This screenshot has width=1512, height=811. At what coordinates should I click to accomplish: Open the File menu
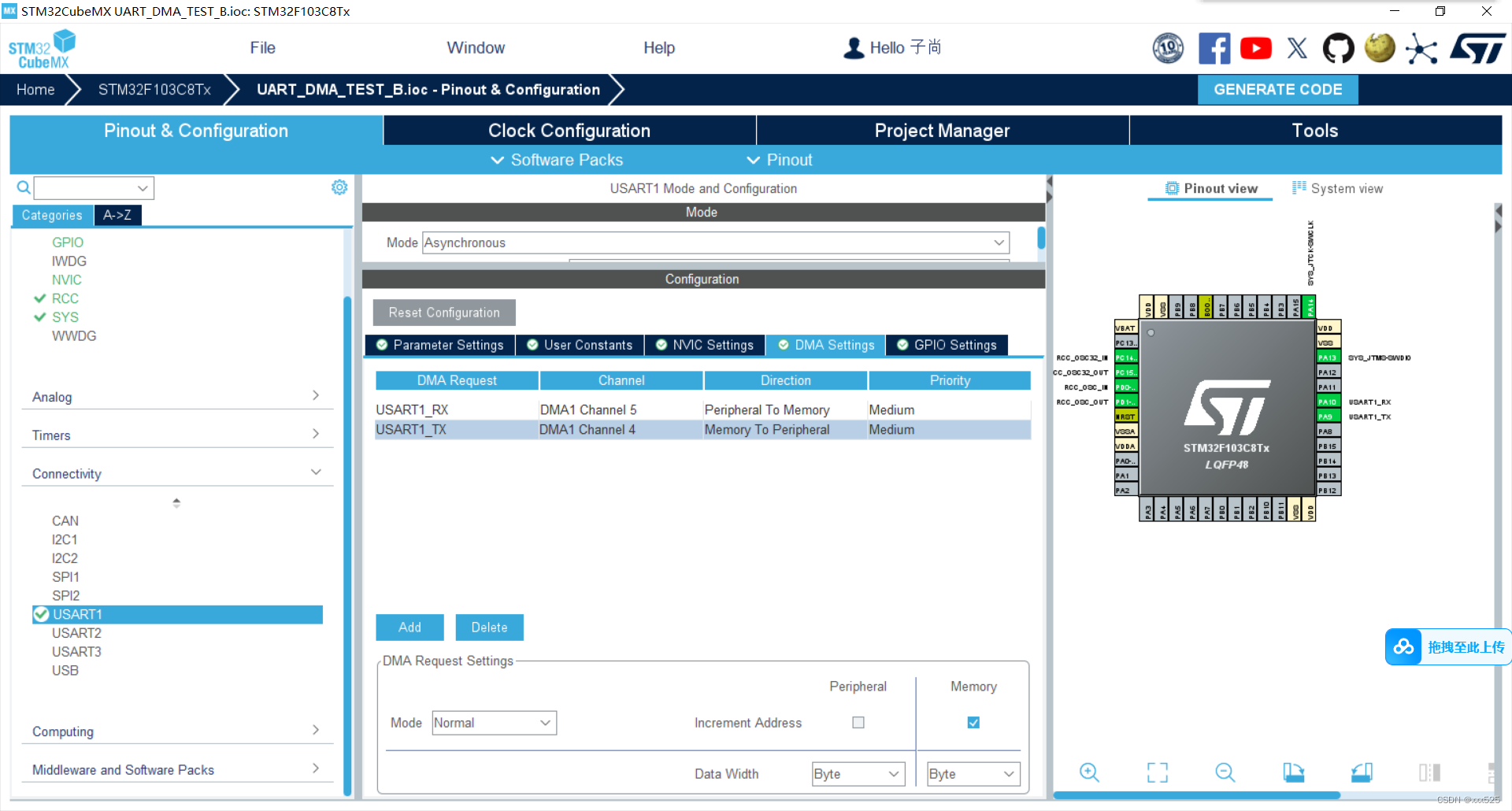(262, 48)
